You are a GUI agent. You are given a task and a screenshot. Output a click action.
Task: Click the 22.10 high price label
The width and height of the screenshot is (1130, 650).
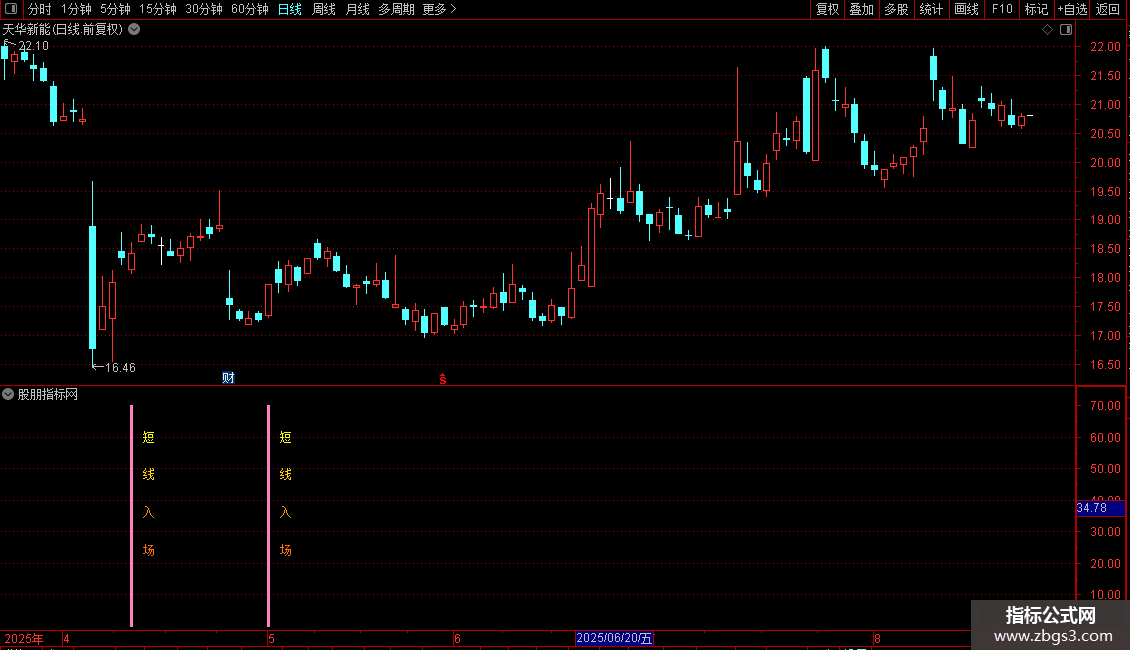[x=33, y=45]
